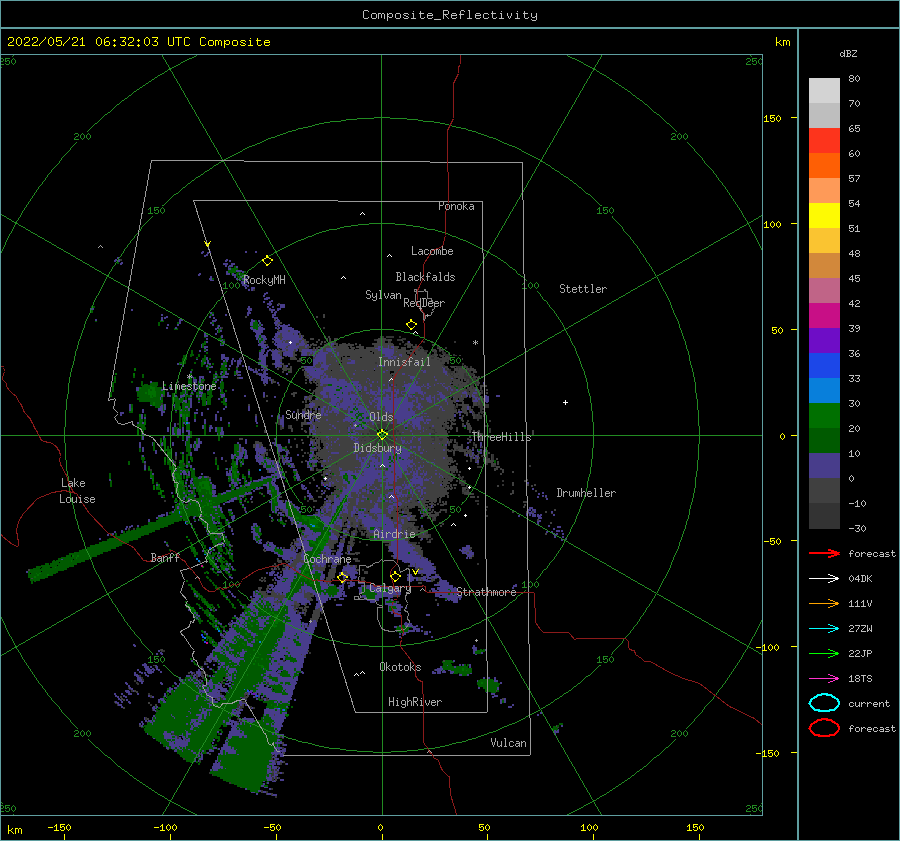Click the Stettler city label

click(x=583, y=289)
